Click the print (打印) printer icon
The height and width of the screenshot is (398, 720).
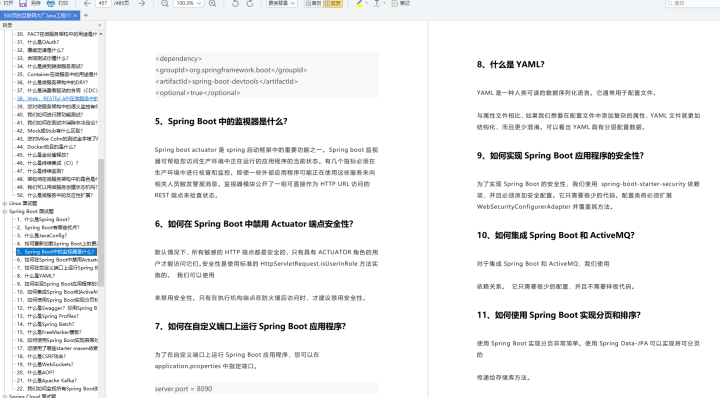[x=51, y=3]
